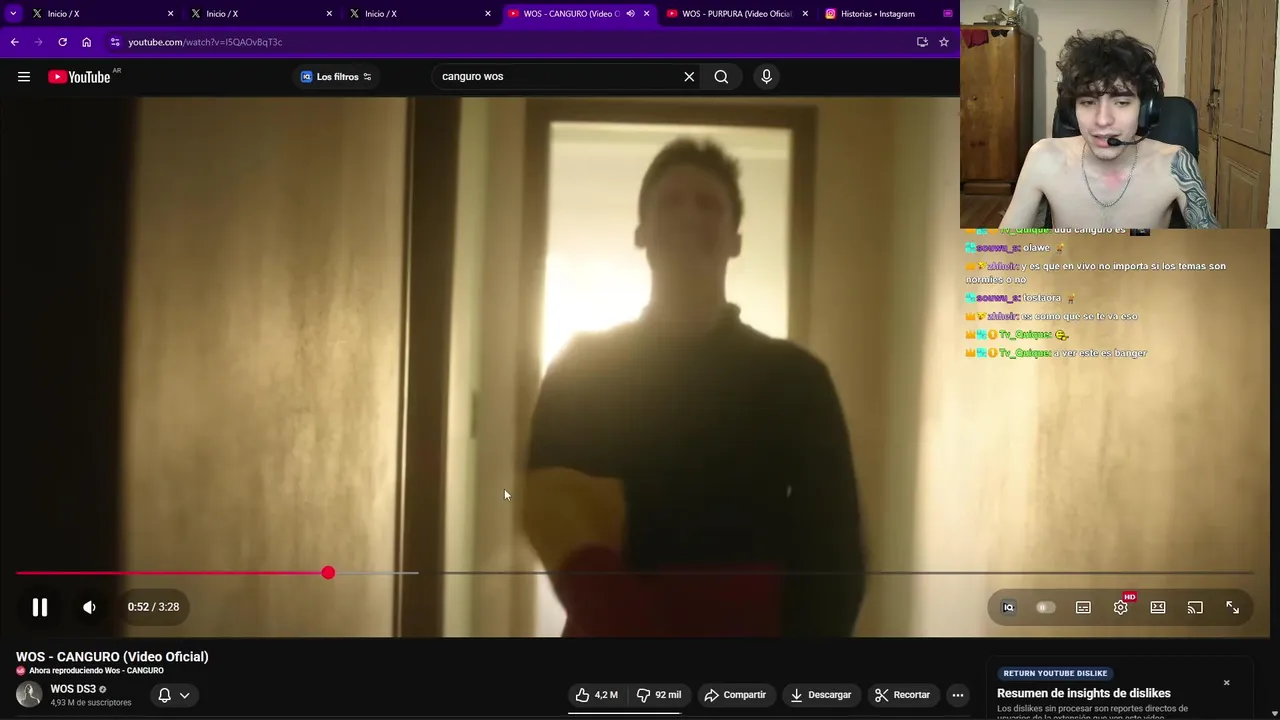Close the dislike insights panel

click(1226, 683)
